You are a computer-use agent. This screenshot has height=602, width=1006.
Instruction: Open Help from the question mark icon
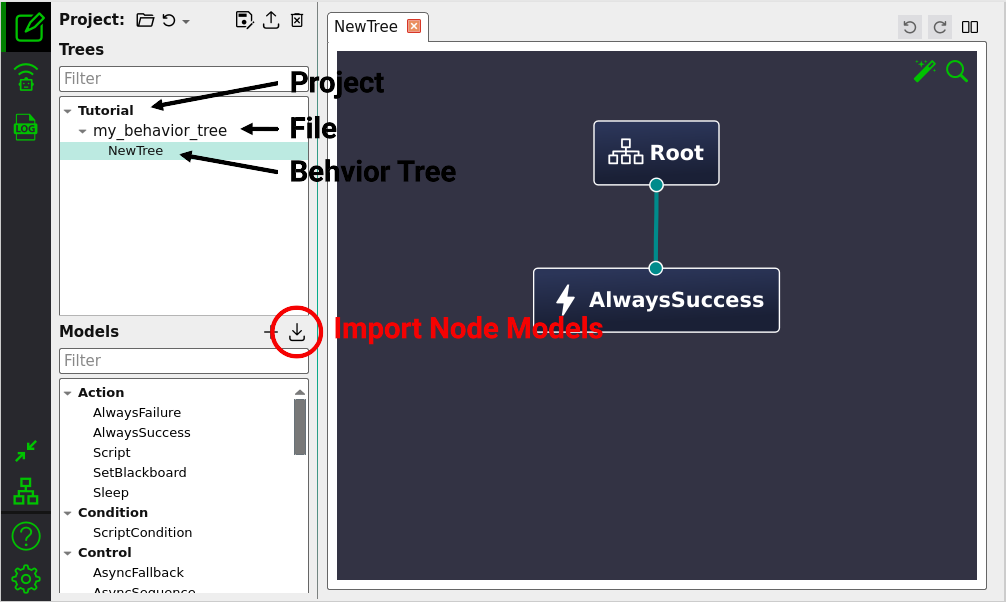26,536
